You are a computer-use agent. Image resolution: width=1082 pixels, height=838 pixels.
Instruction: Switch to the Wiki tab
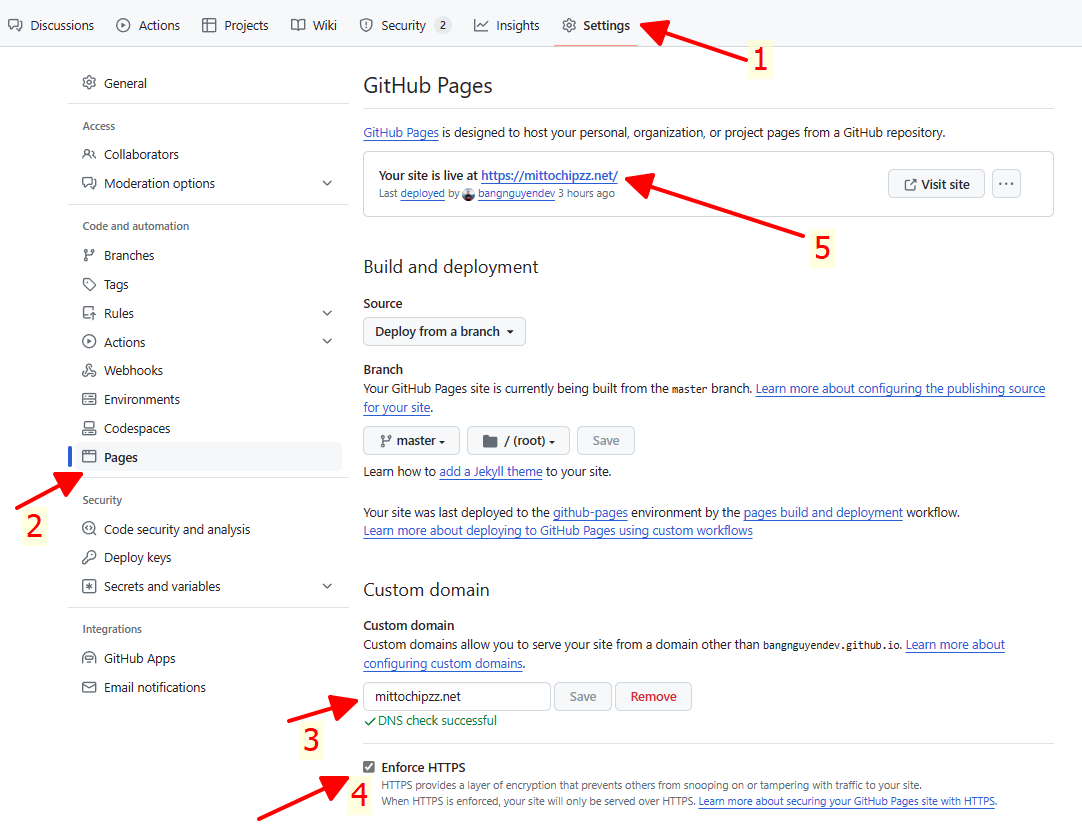[x=314, y=26]
